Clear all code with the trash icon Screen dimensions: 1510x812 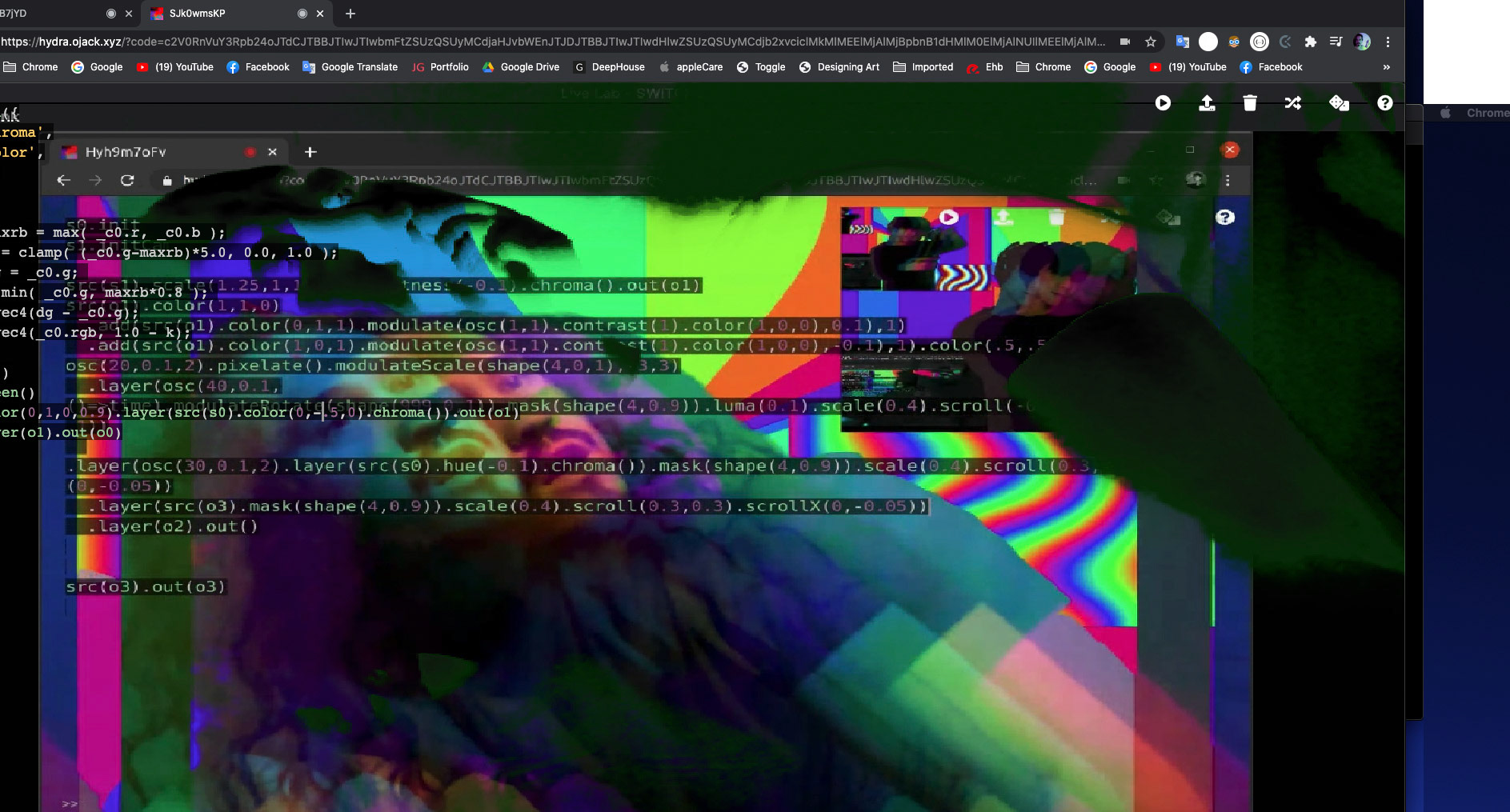click(x=1250, y=103)
